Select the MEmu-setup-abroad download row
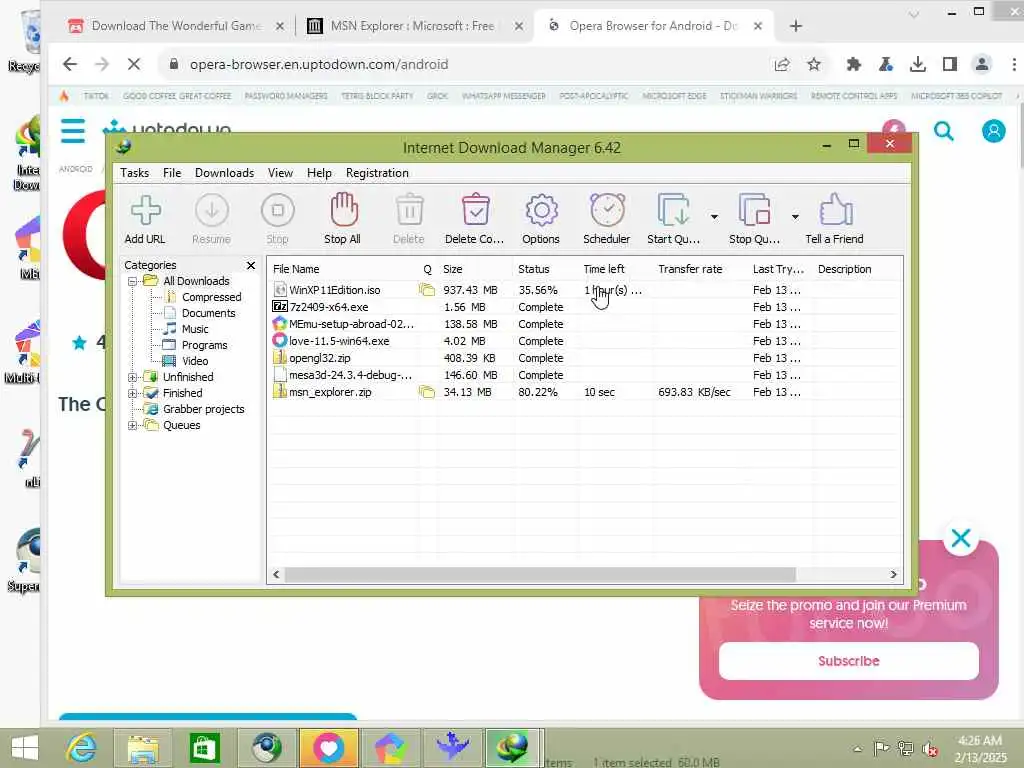 pos(584,324)
